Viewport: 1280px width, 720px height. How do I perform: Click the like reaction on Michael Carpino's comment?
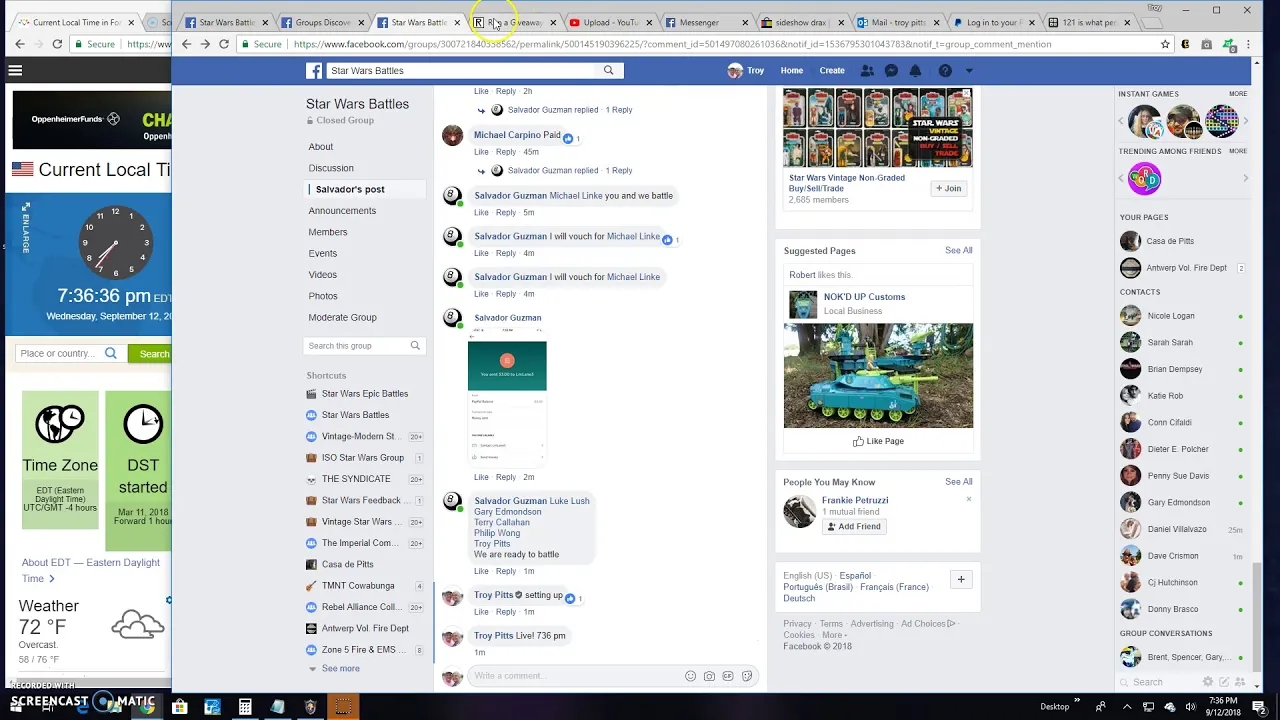[568, 138]
